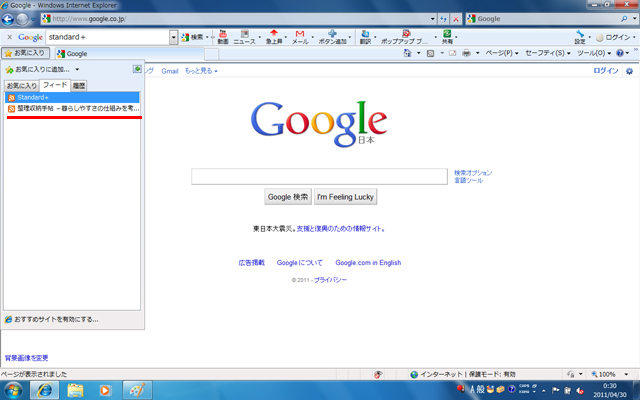Click the ポップアップ blocker toolbar icon
Screen dimensions: 640x400
click(405, 37)
